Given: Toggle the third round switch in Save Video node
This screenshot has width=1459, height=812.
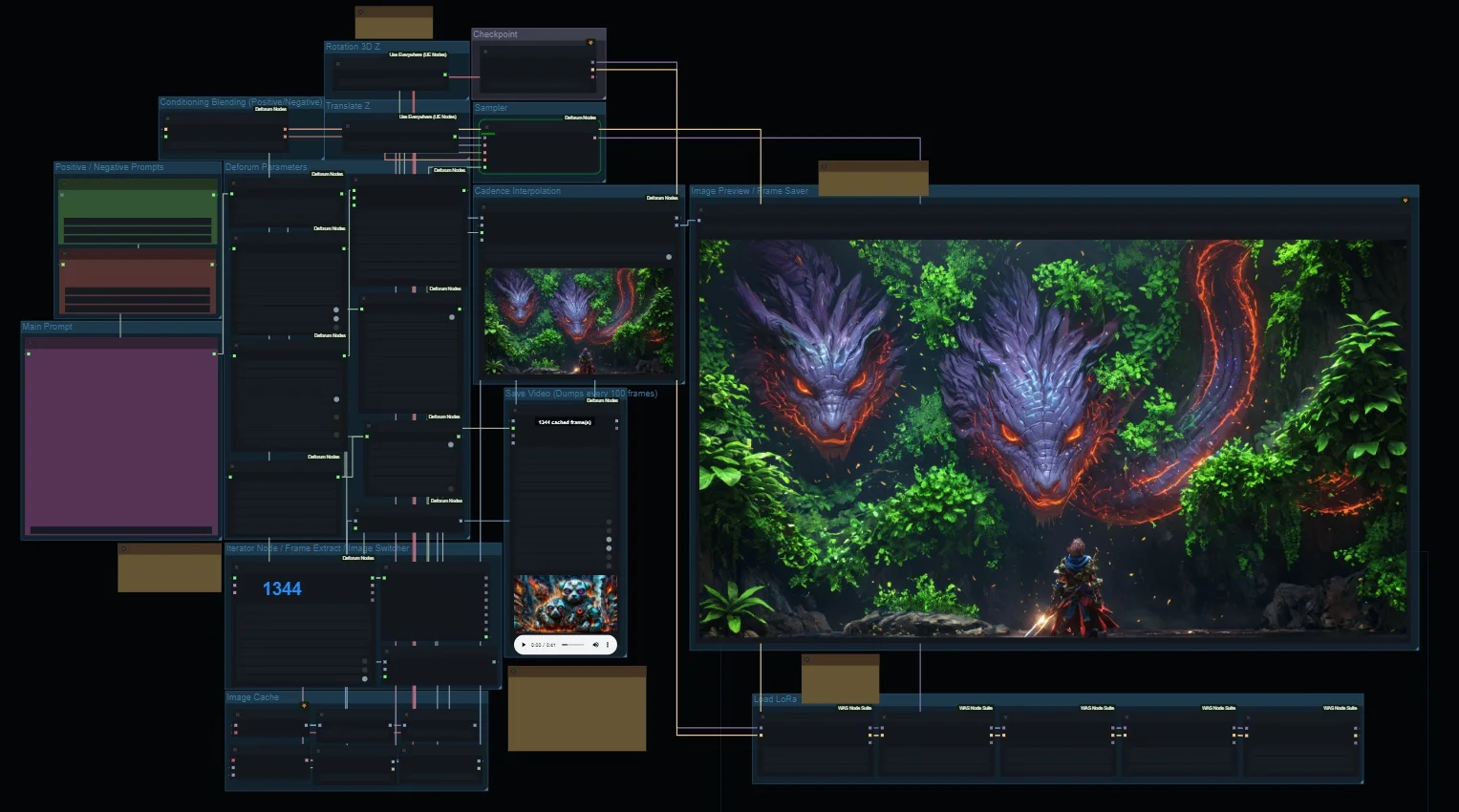Looking at the screenshot, I should (609, 540).
